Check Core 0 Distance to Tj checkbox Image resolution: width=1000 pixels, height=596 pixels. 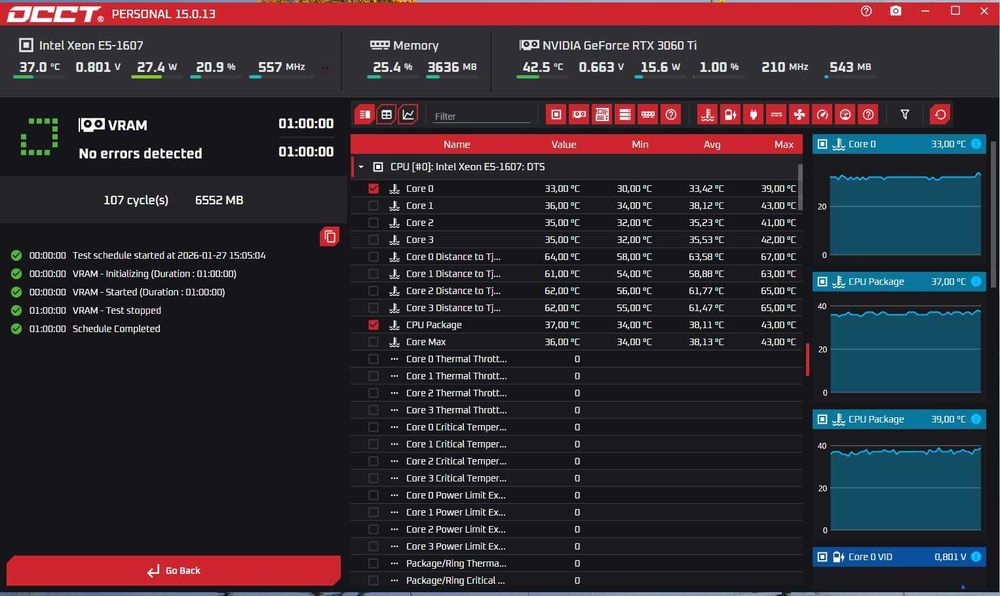tap(374, 257)
